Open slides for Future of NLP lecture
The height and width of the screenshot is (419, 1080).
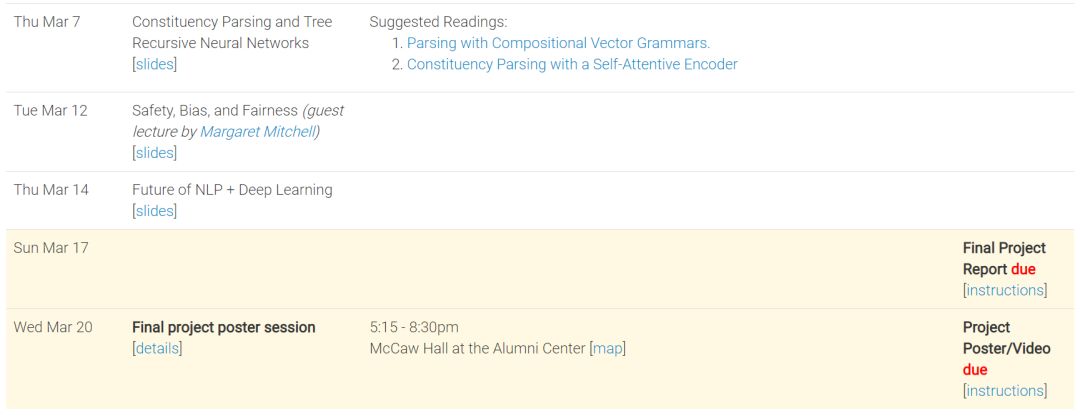pyautogui.click(x=155, y=211)
